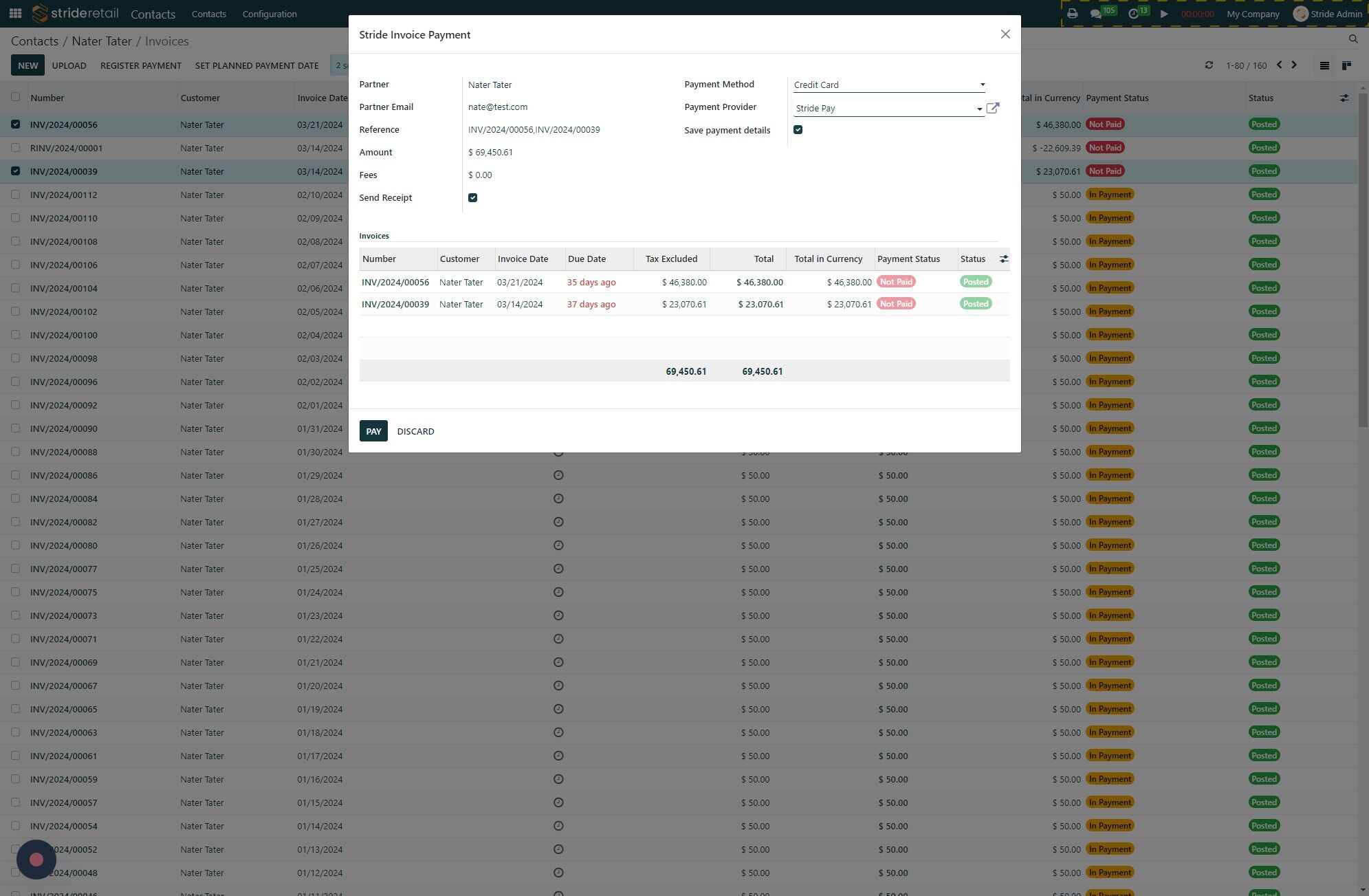Open the Stride Admin user menu

point(1327,14)
